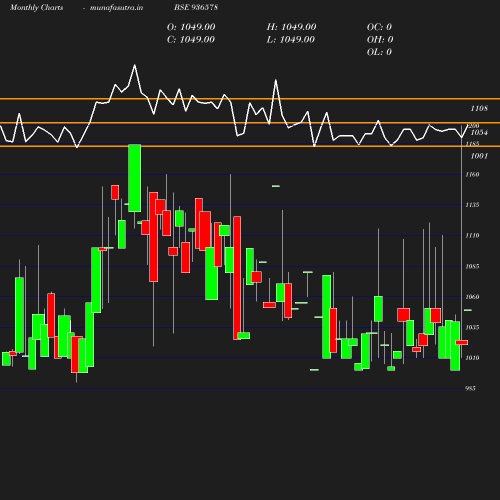Select the high value 'H: 1049.00'
The image size is (500, 500).
(291, 27)
